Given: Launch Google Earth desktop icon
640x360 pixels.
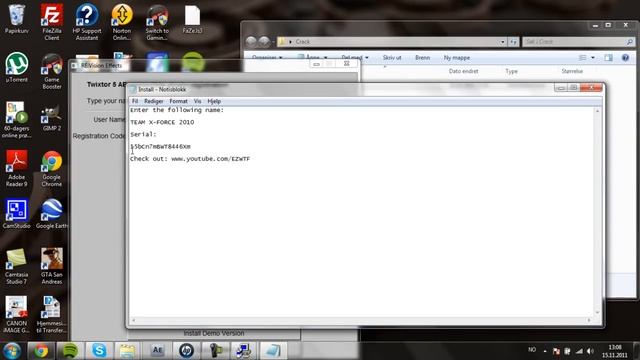Looking at the screenshot, I should pyautogui.click(x=52, y=213).
